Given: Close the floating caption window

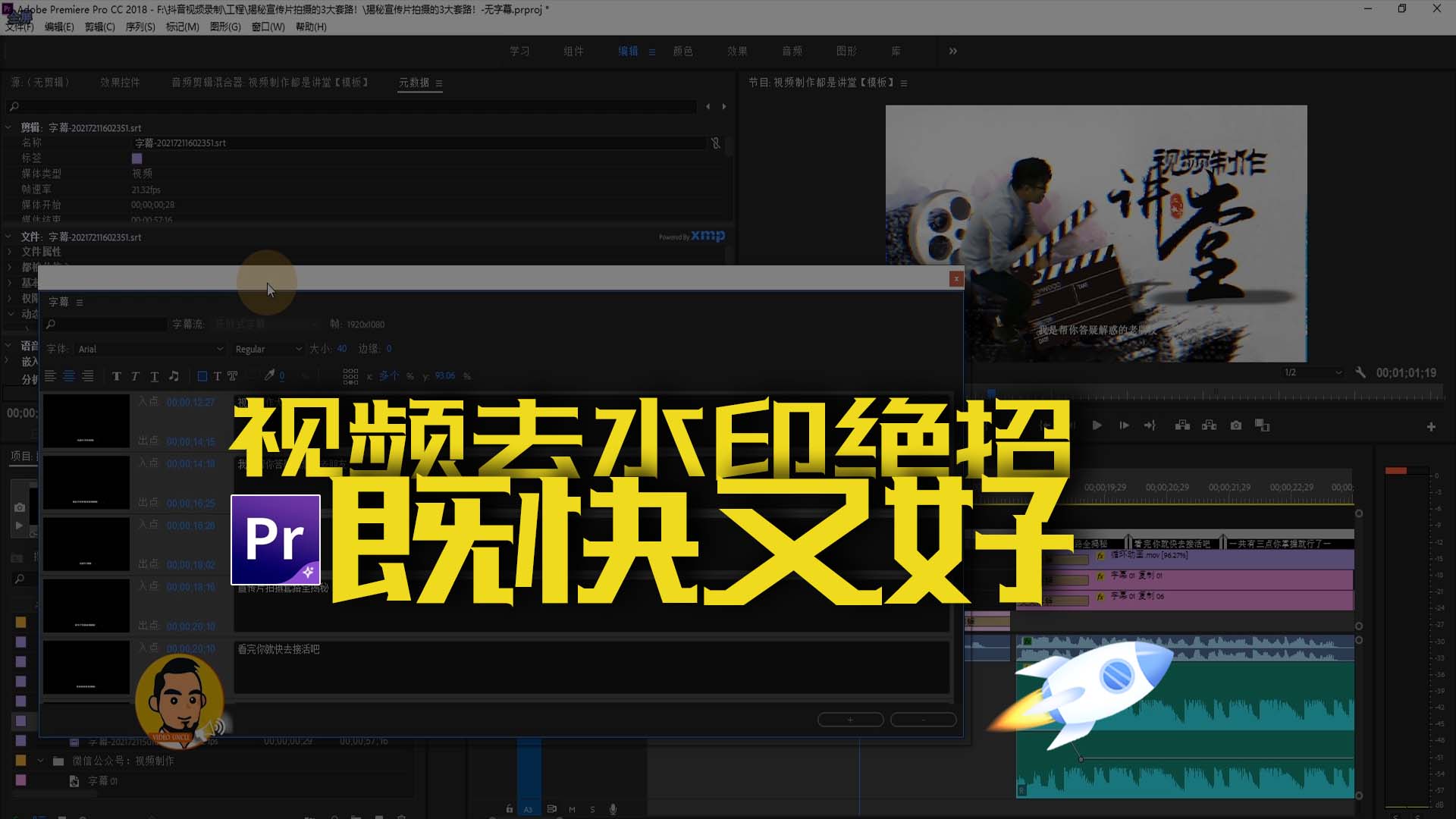Looking at the screenshot, I should pyautogui.click(x=956, y=279).
